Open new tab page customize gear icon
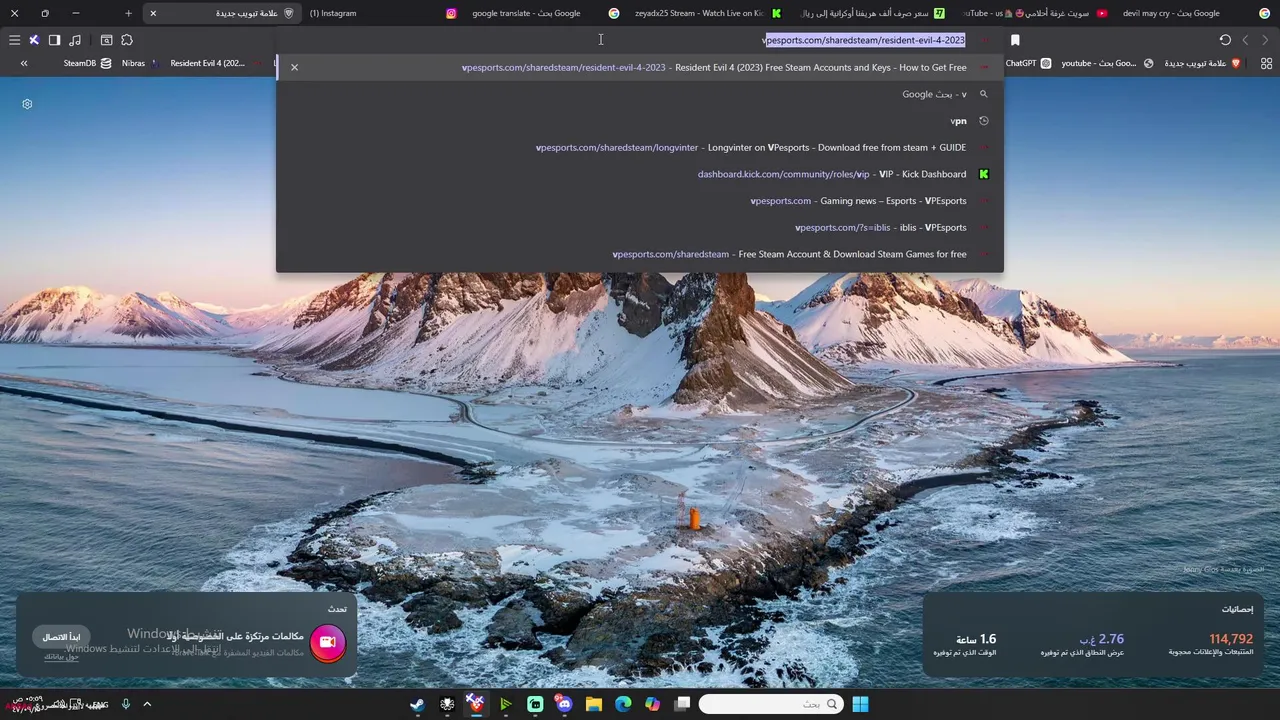1280x720 pixels. (27, 104)
